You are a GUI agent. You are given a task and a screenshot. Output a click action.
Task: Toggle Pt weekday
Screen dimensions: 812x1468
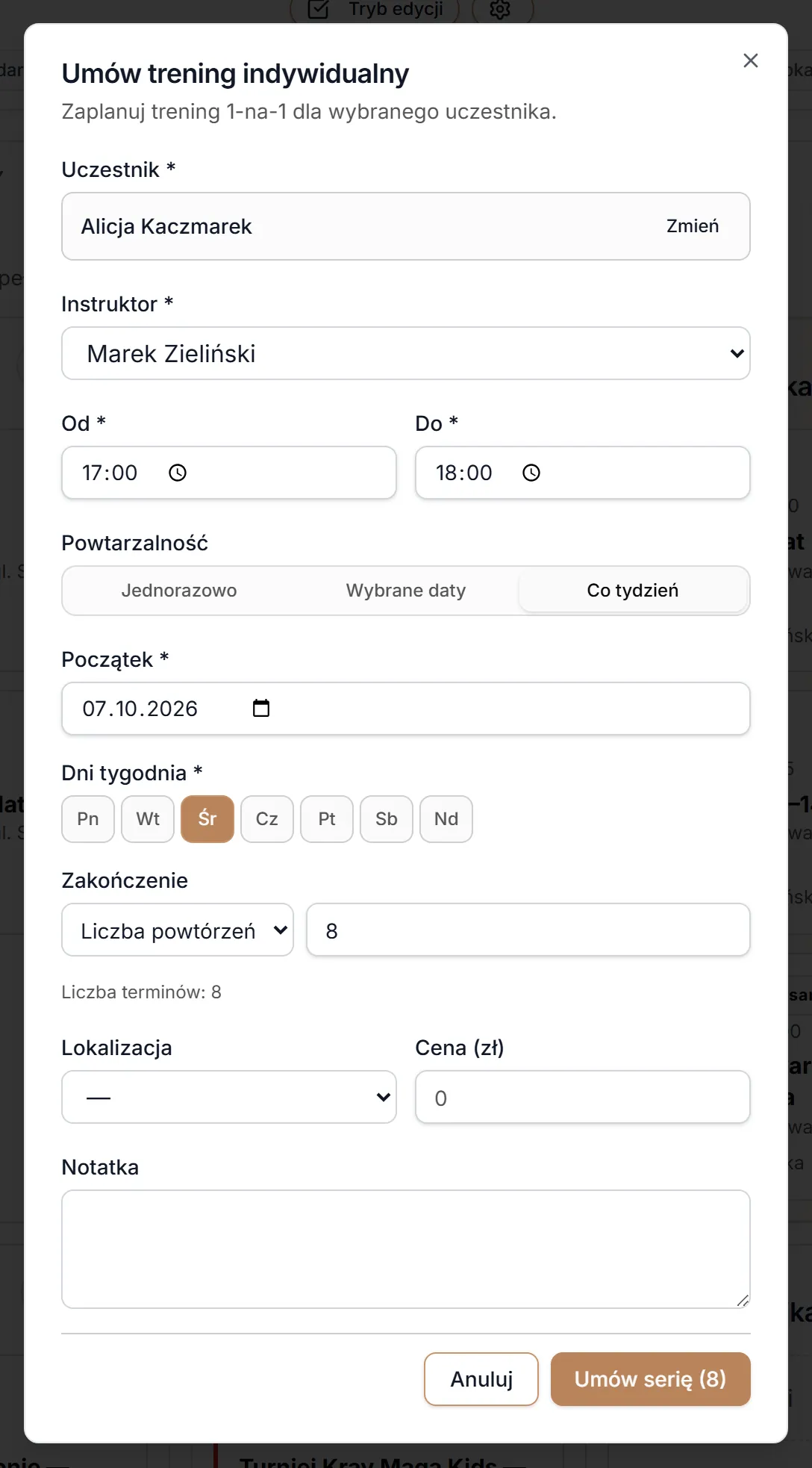327,819
